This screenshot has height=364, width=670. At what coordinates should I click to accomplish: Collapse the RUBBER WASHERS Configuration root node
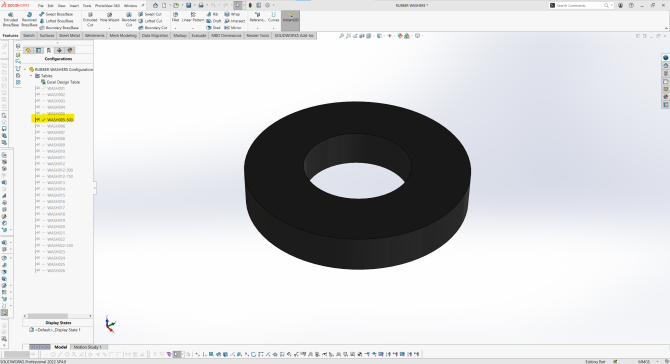(x=25, y=69)
